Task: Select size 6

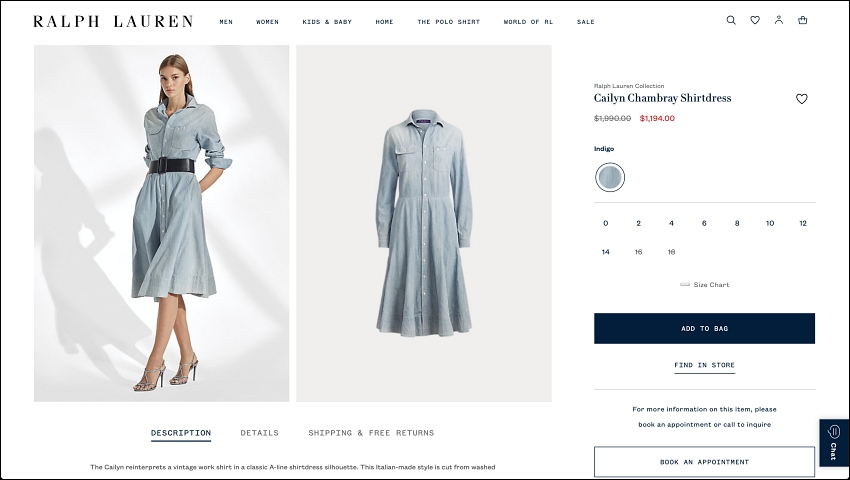Action: (x=704, y=223)
